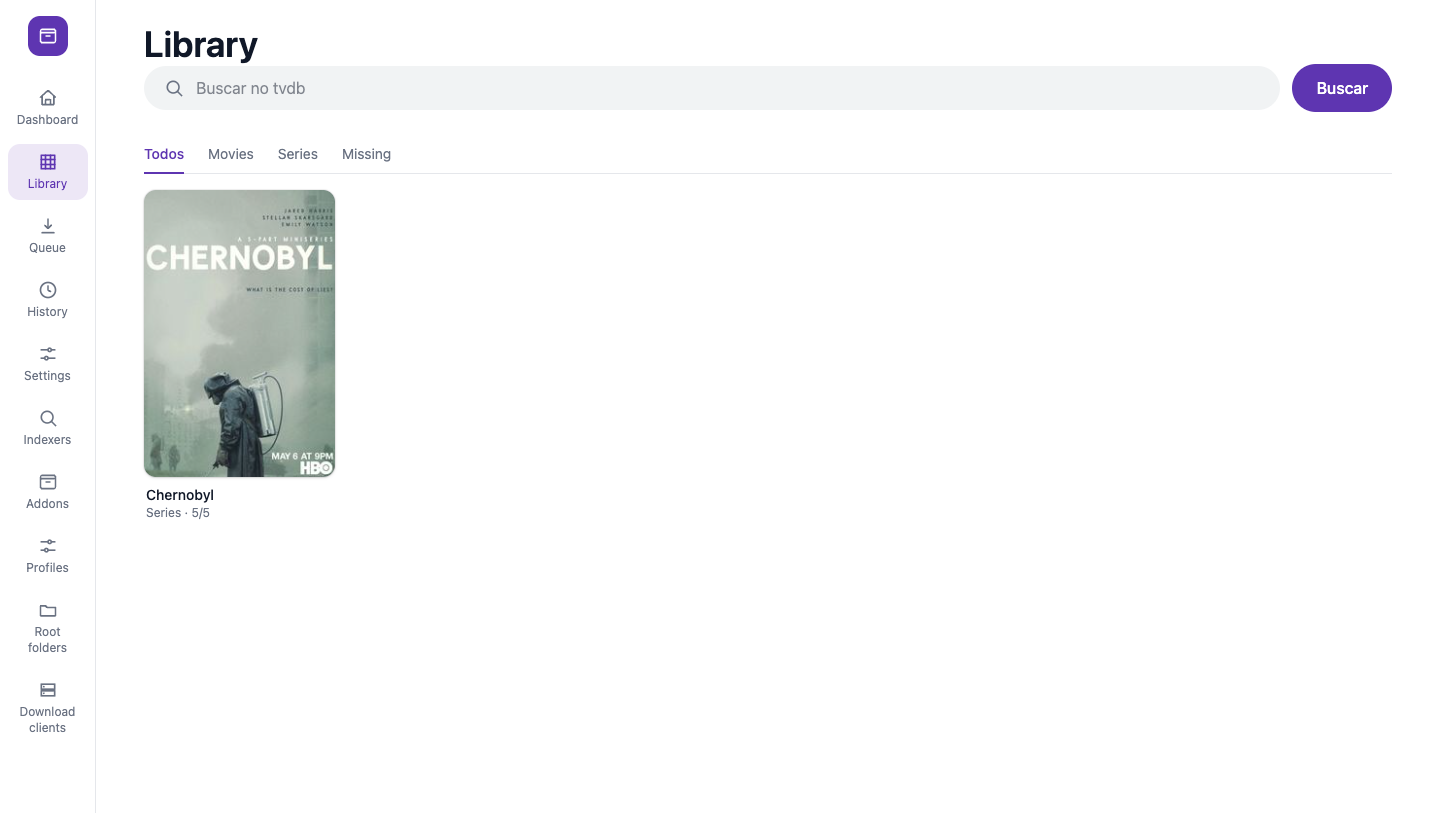Click the Chernobyl title text
Viewport: 1440px width, 813px height.
coord(180,495)
